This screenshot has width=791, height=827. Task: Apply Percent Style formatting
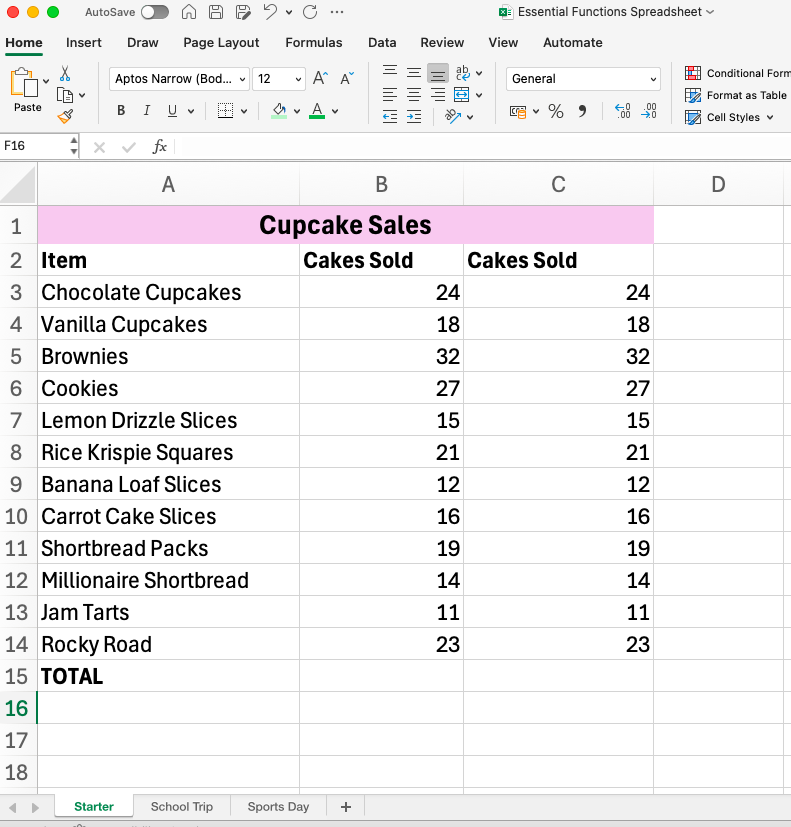[556, 111]
